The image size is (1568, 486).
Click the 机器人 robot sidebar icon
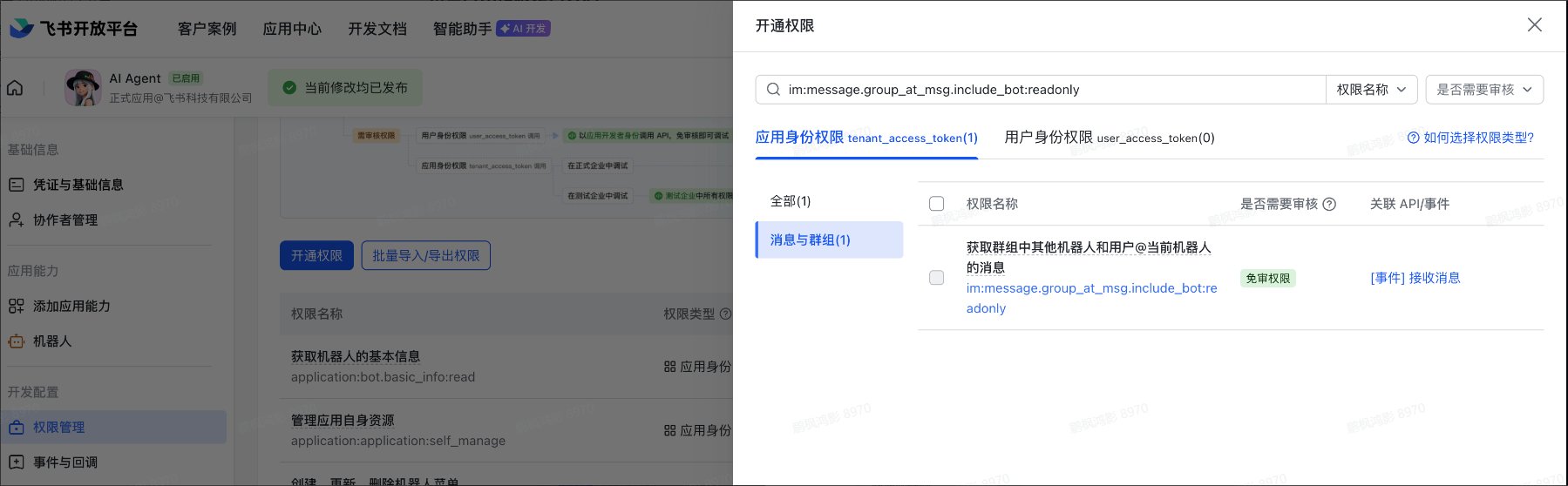point(16,341)
